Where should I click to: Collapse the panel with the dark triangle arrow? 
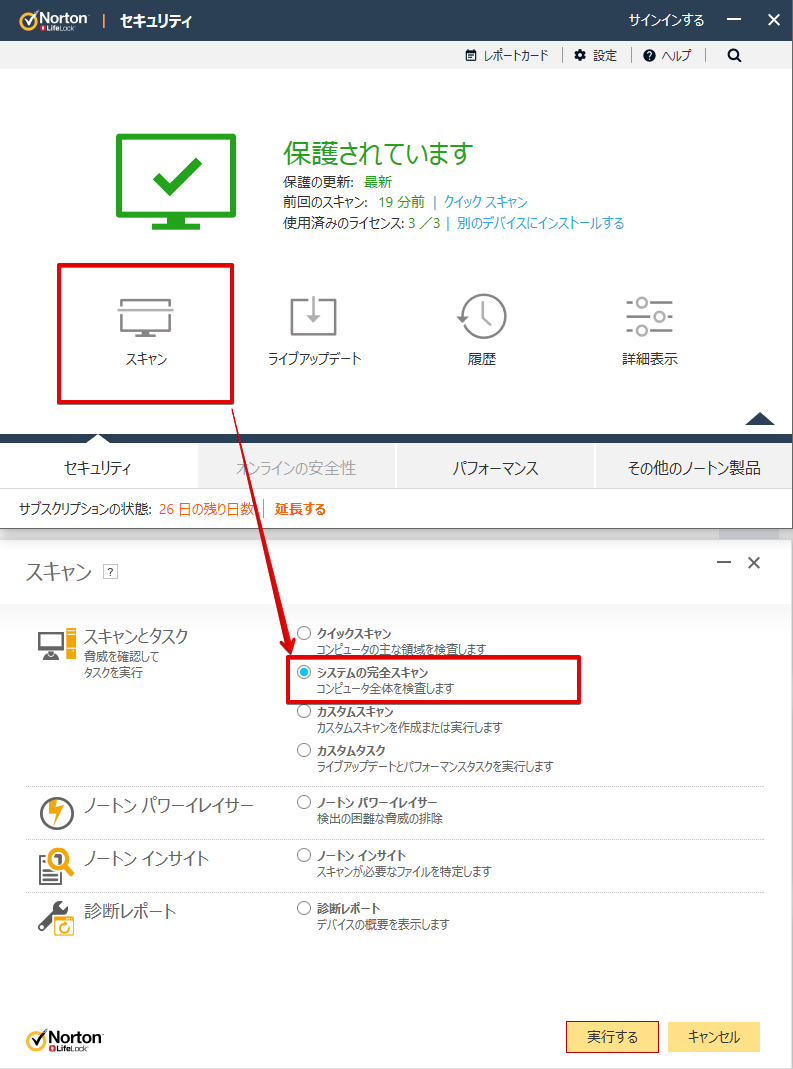pyautogui.click(x=760, y=419)
